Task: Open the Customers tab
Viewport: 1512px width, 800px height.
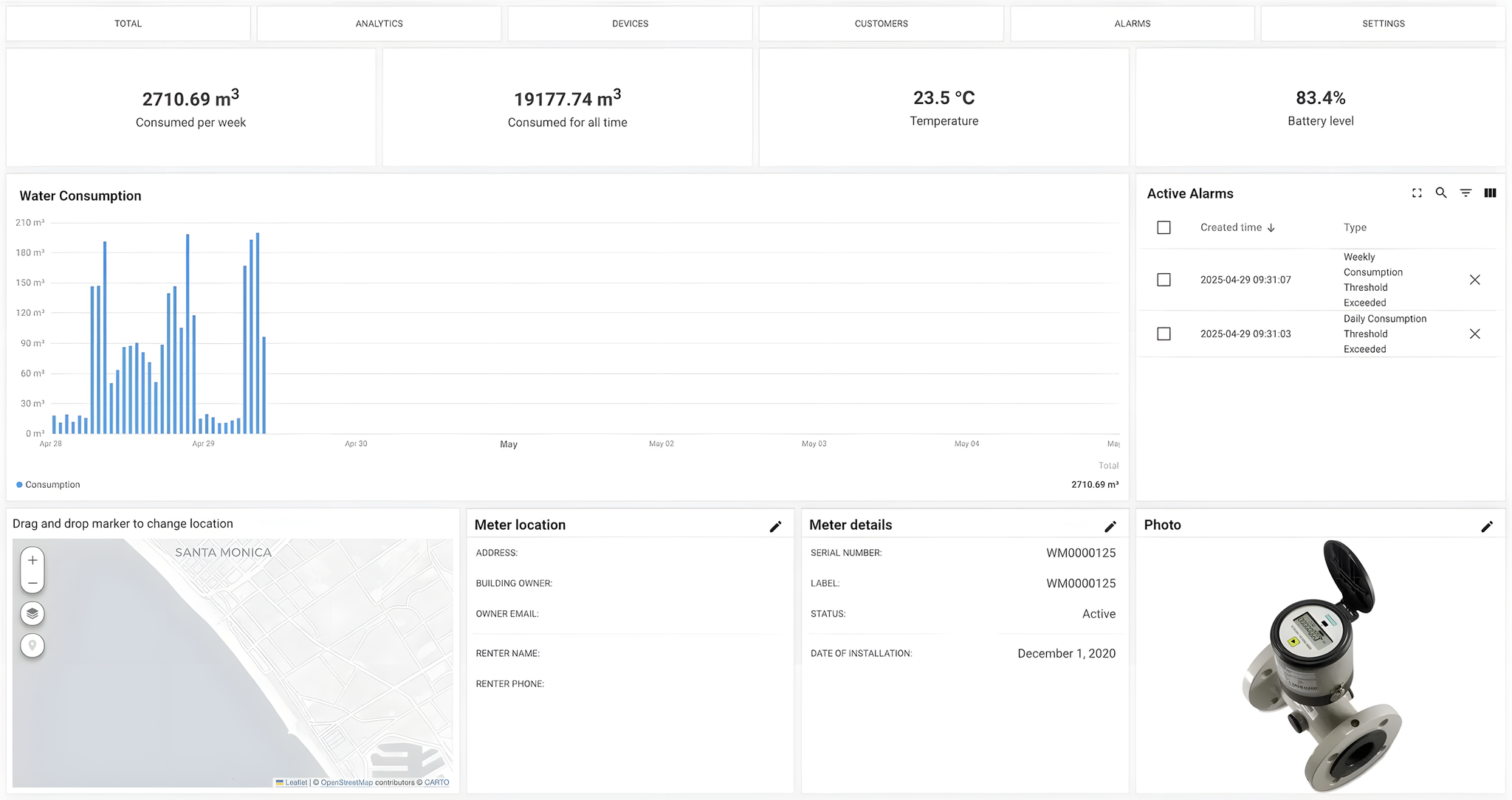Action: point(881,24)
